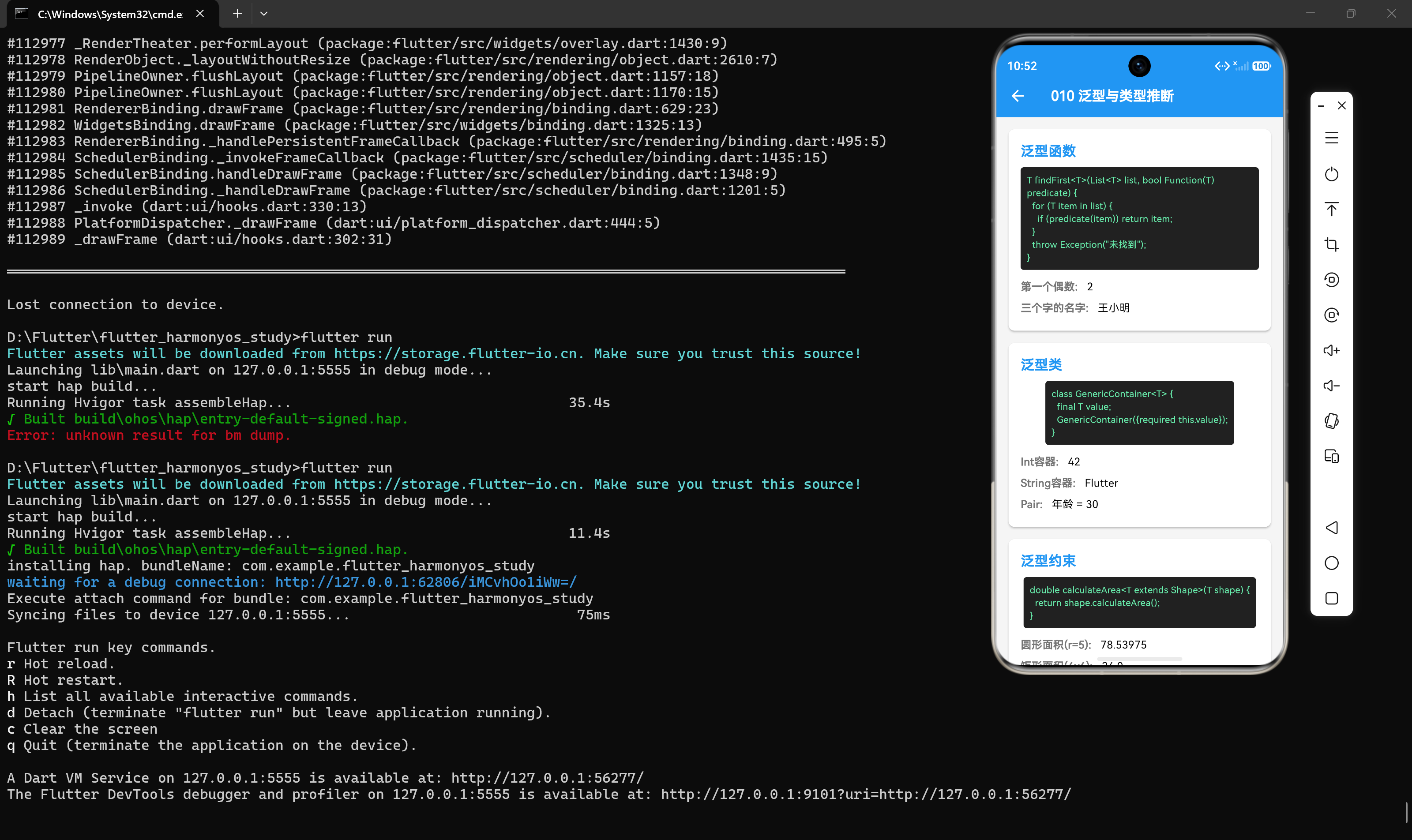Open the emulator toolbar hamburger menu
Image resolution: width=1412 pixels, height=840 pixels.
click(1332, 138)
